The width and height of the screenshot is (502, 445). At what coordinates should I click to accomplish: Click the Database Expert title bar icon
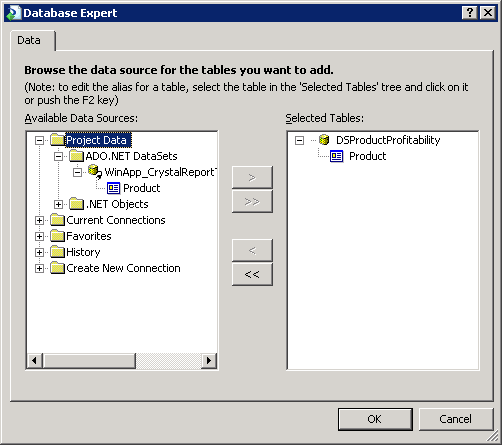[14, 13]
